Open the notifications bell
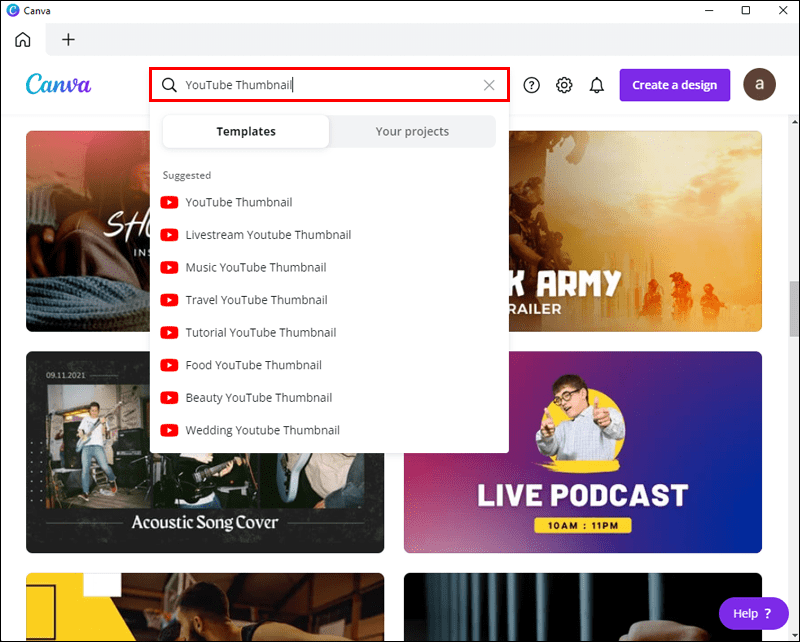This screenshot has height=642, width=800. point(596,85)
